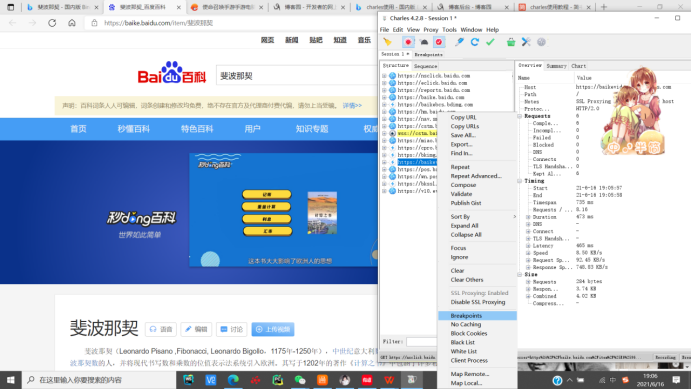Screen dimensions: 692x389
Task: Expand the Latency row in Timing
Action: tap(528, 246)
